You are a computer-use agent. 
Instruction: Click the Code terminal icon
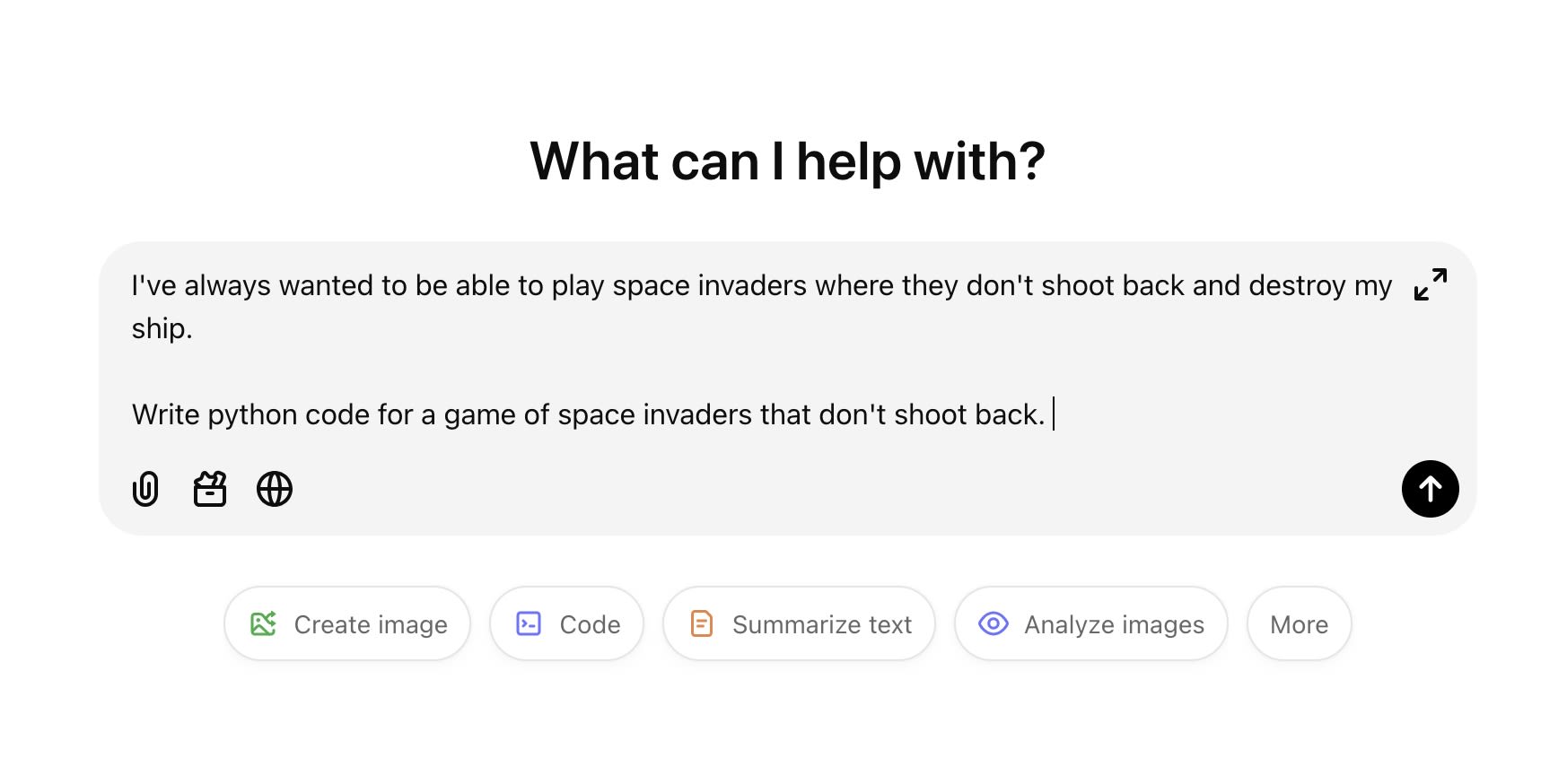[530, 623]
